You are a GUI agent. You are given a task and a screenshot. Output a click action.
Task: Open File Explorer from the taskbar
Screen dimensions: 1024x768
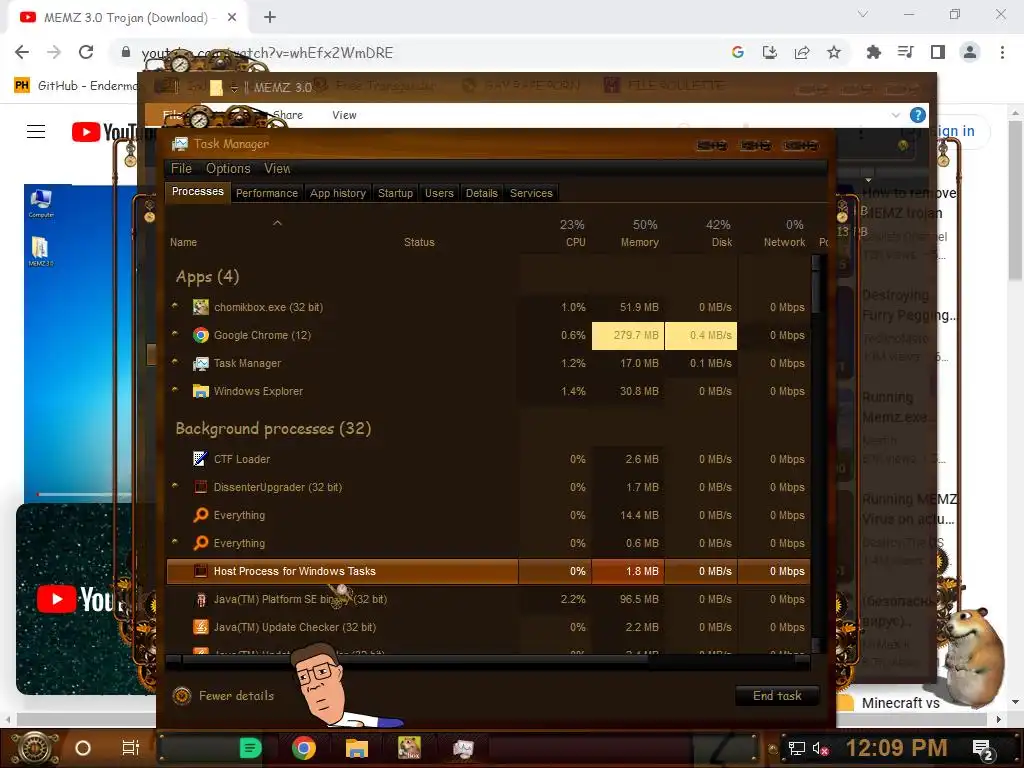[x=357, y=748]
